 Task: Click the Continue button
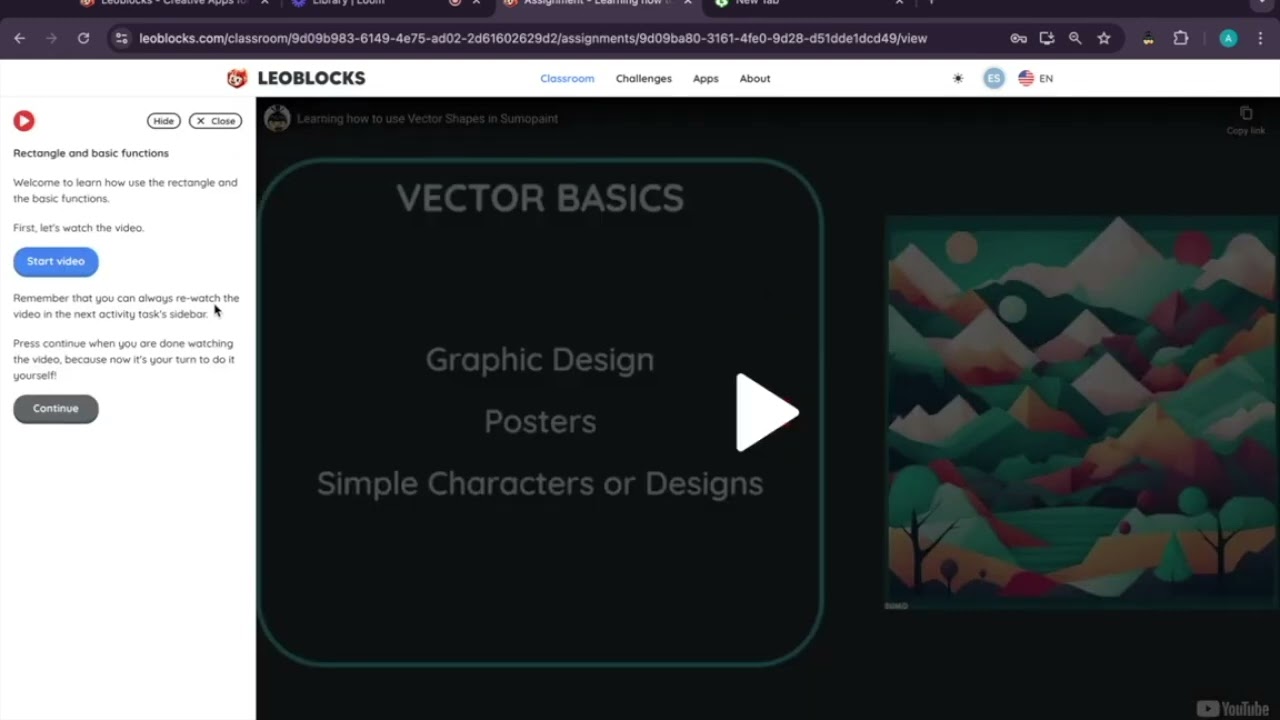pyautogui.click(x=56, y=408)
